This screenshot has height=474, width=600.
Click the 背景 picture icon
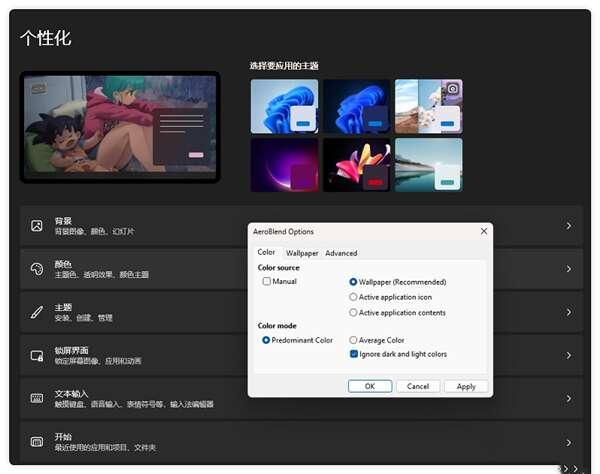point(37,226)
